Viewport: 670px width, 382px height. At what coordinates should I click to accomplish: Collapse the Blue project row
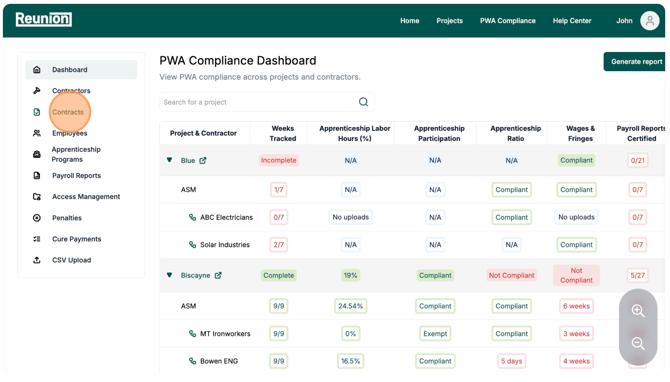170,160
